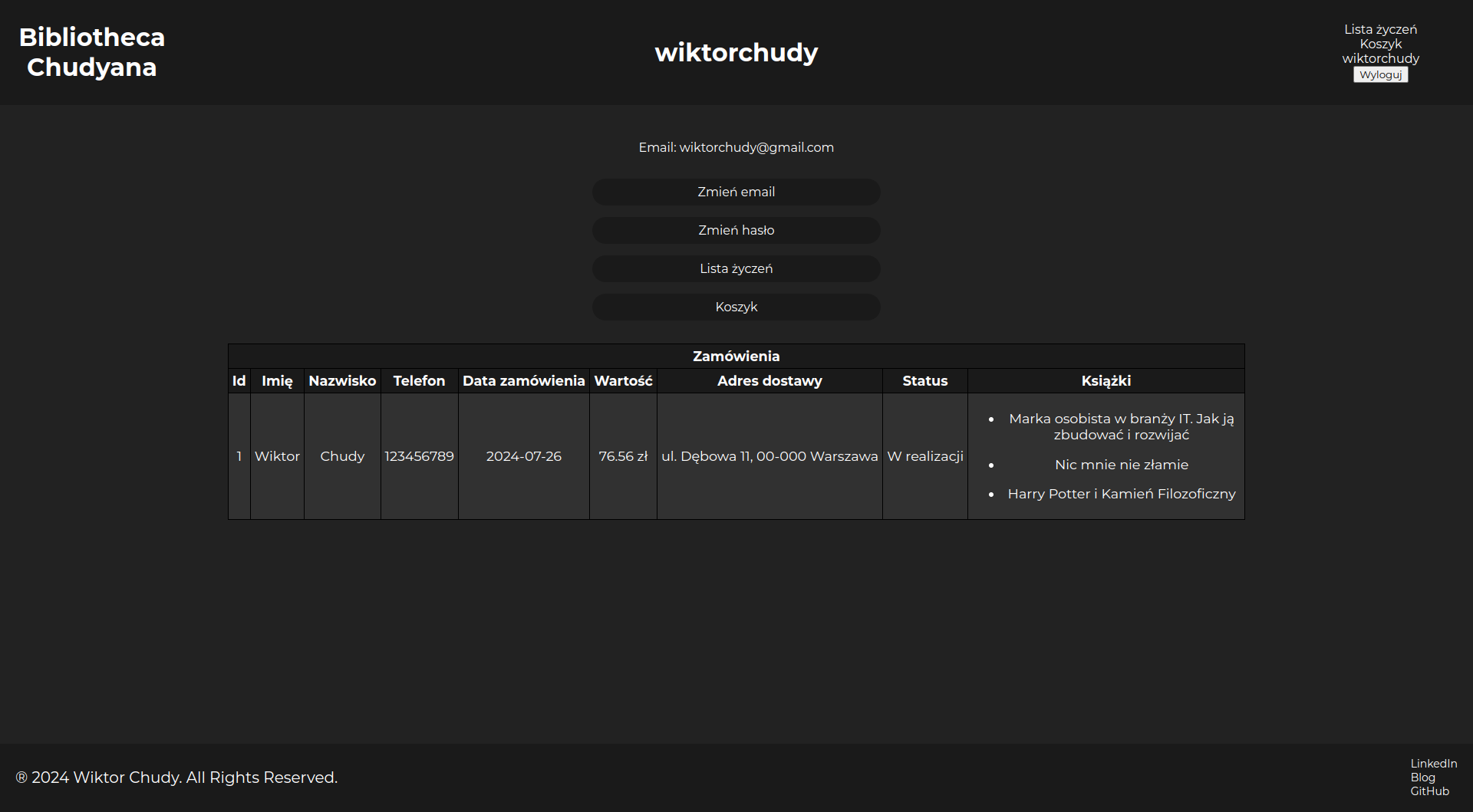Open Koszyk from the top-right header
This screenshot has height=812, width=1473.
click(x=1380, y=44)
